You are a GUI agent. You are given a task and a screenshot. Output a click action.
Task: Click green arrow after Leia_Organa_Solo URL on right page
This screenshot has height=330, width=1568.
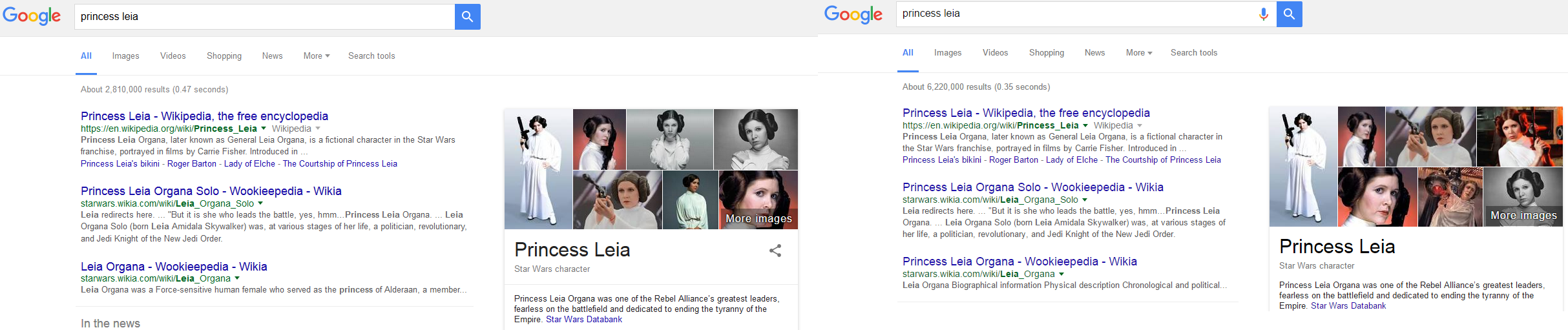1085,200
